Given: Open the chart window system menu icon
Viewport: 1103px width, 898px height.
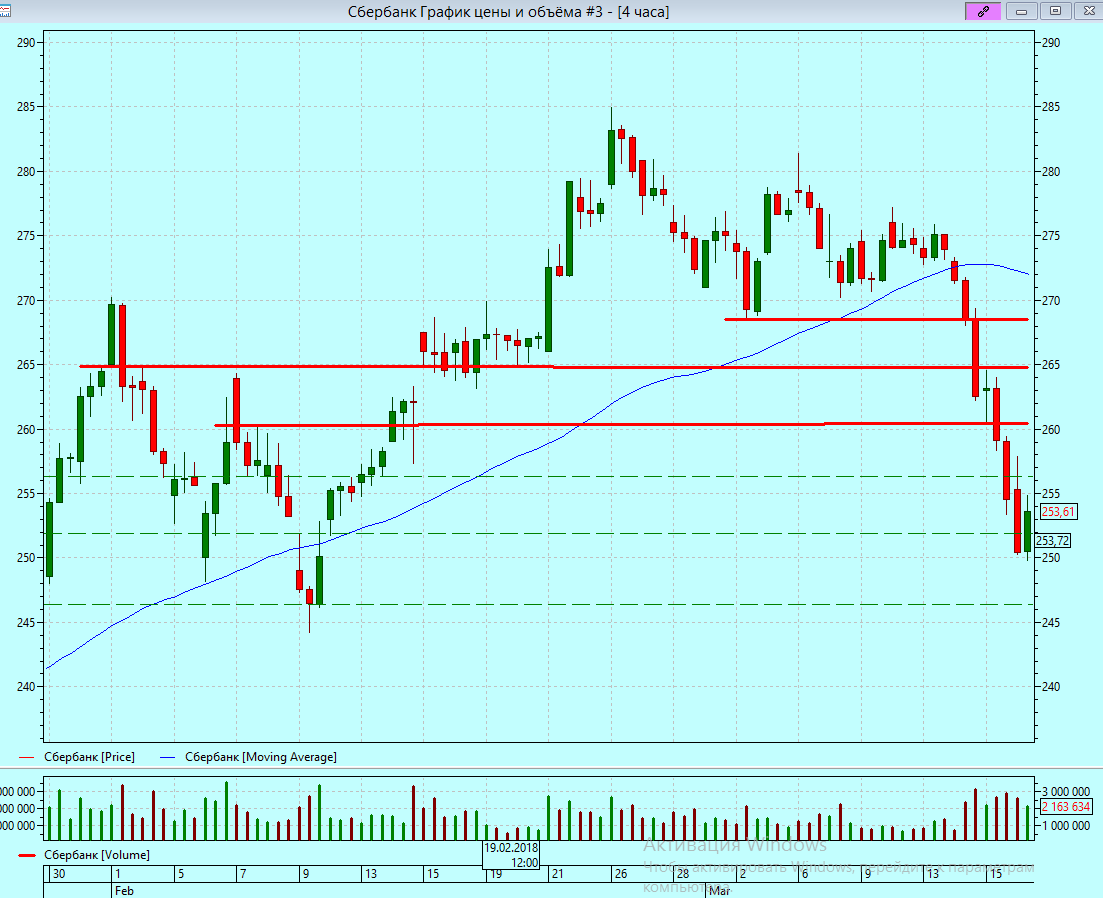Looking at the screenshot, I should click(4, 11).
